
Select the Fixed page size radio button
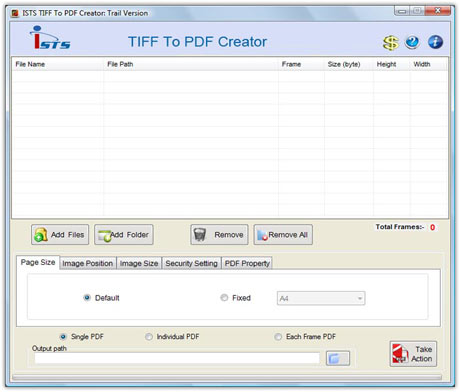coord(224,298)
